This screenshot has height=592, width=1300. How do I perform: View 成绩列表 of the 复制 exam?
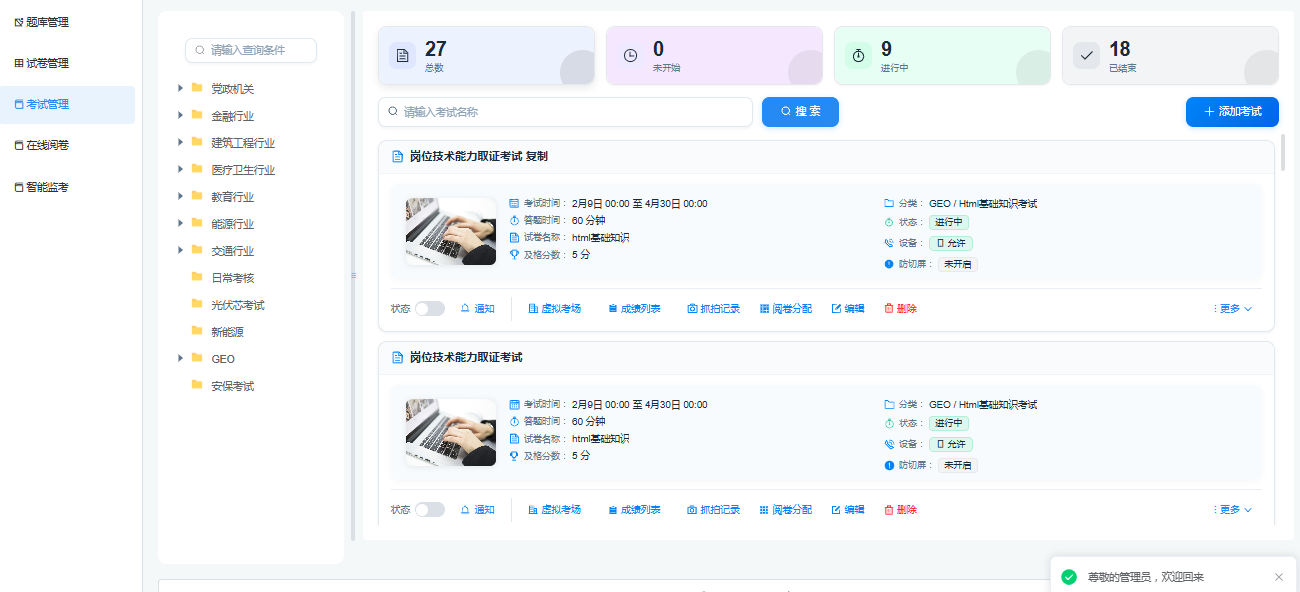point(634,308)
